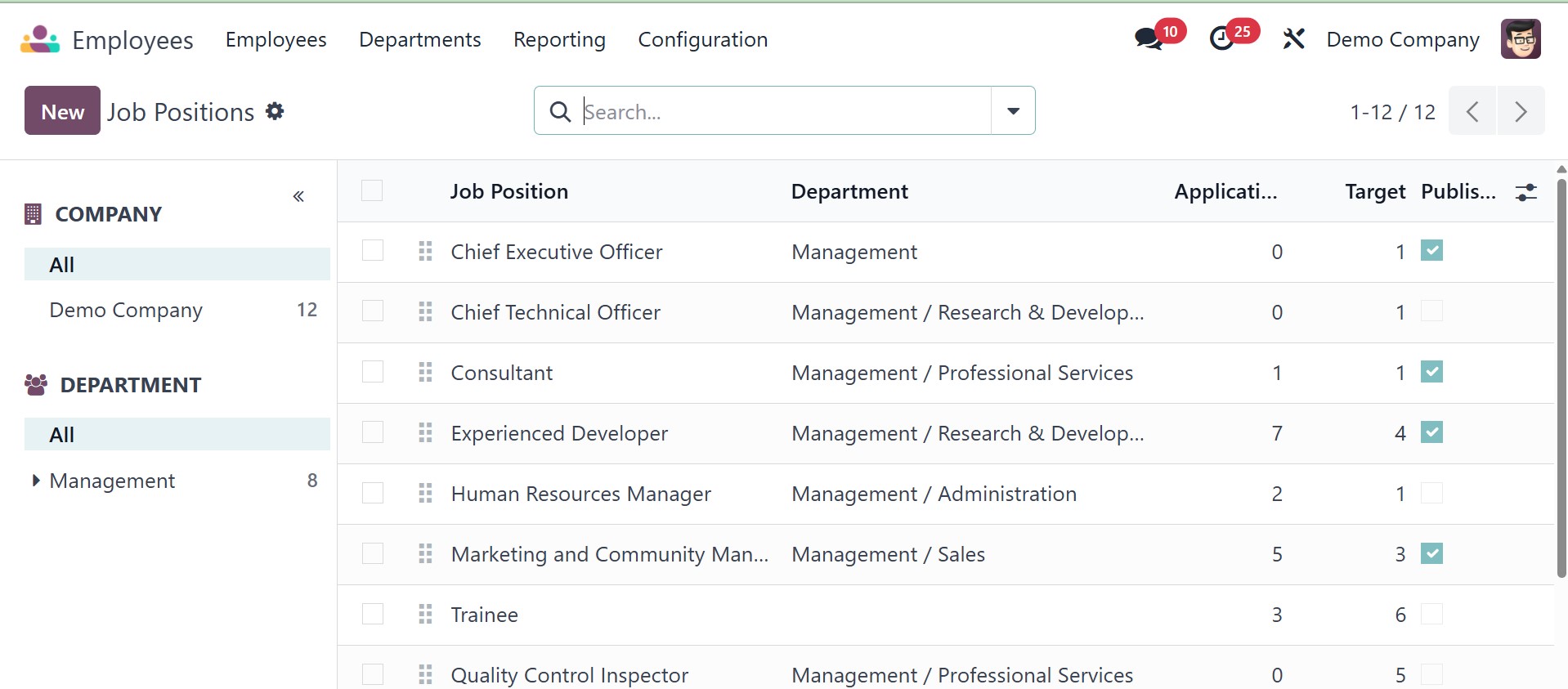The height and width of the screenshot is (689, 1568).
Task: Click the drag handle for Consultant row
Action: click(425, 373)
